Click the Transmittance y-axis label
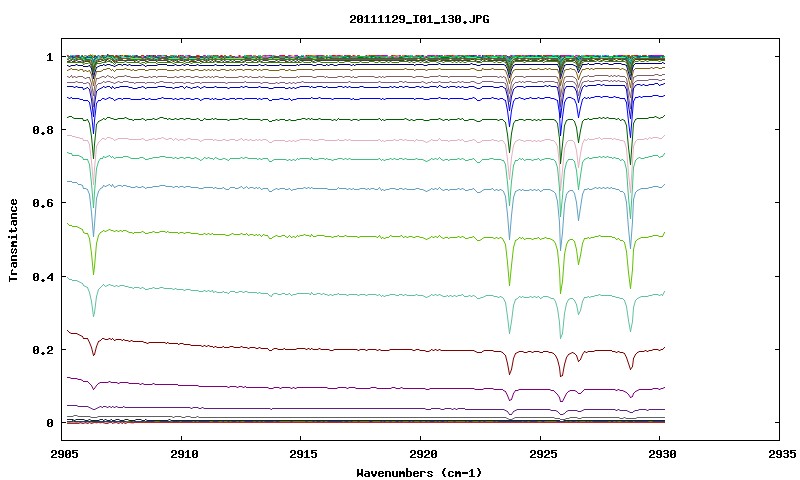The height and width of the screenshot is (480, 800). [14, 240]
